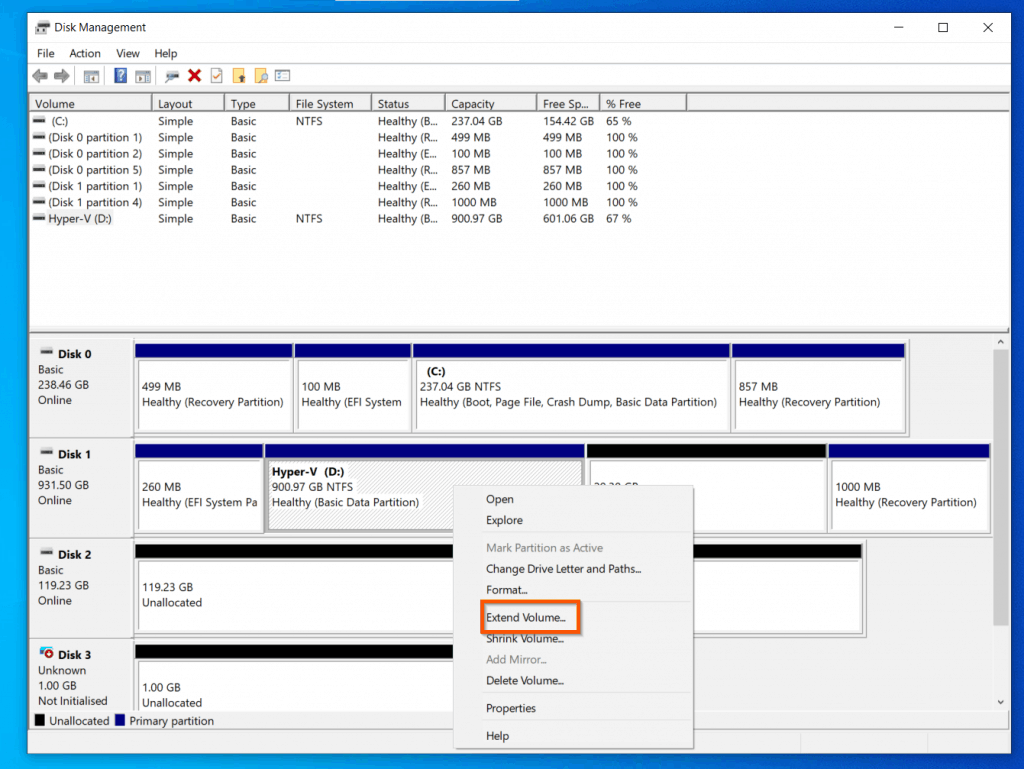Open Properties from the context menu
Viewport: 1024px width, 769px height.
point(573,708)
